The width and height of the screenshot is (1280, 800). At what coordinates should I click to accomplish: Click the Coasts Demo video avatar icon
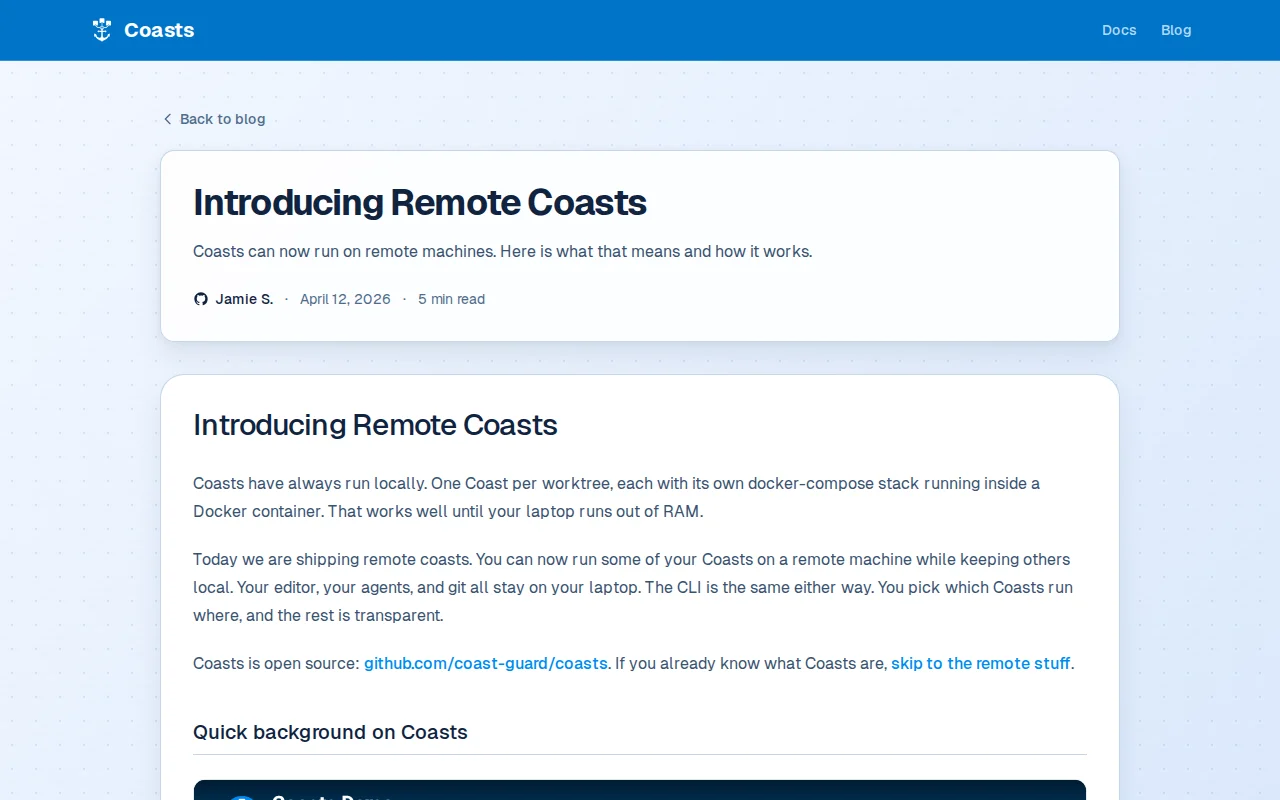tap(242, 796)
